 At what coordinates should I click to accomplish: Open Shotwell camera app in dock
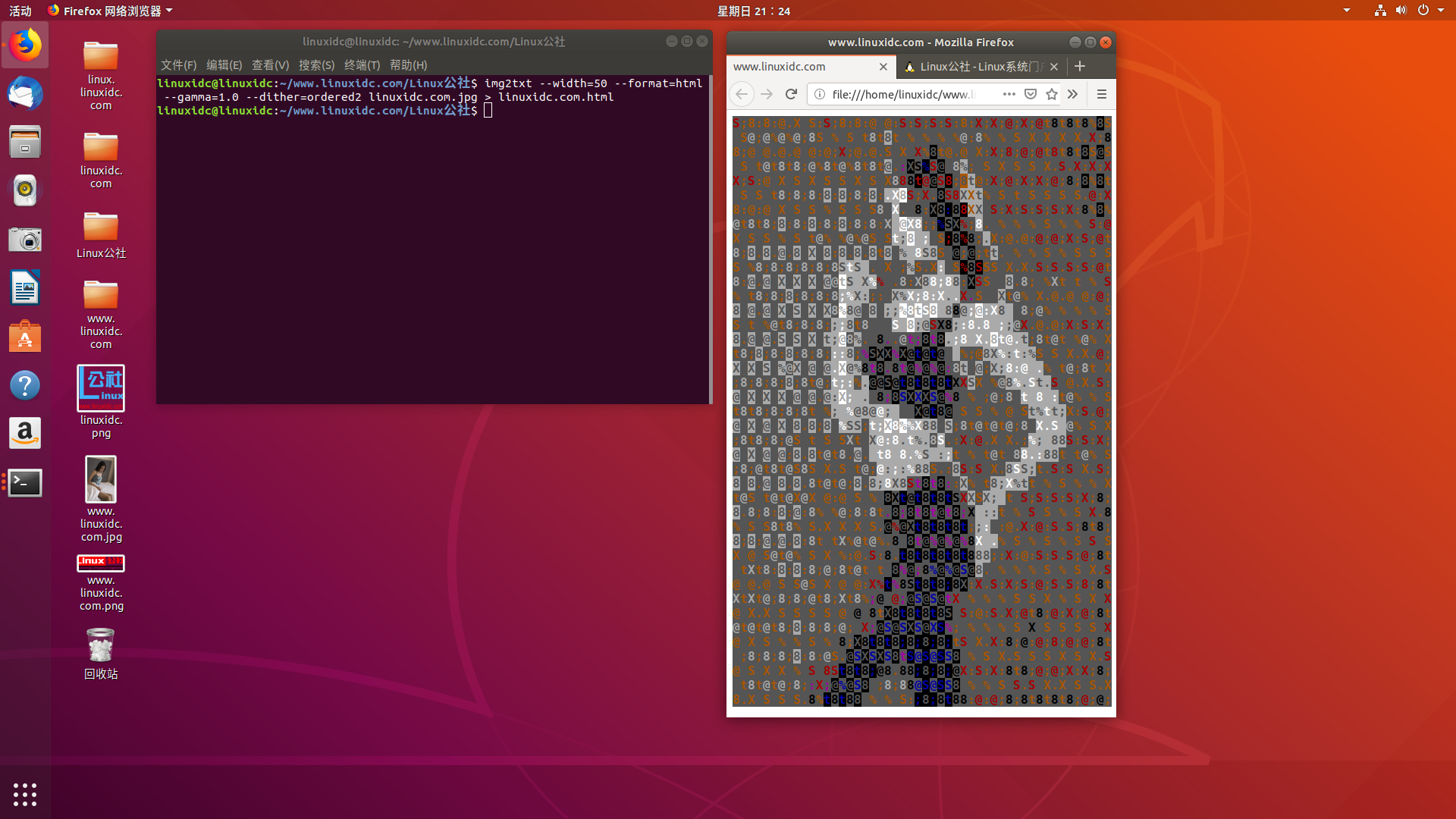[25, 240]
